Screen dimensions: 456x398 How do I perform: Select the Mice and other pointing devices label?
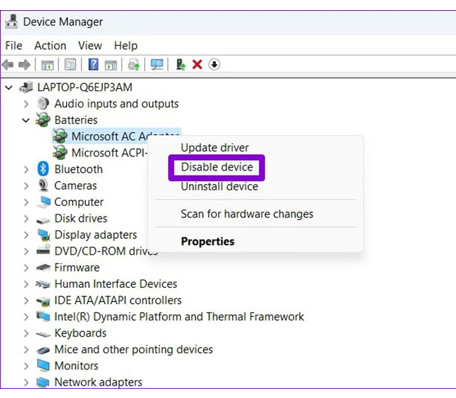click(x=134, y=349)
